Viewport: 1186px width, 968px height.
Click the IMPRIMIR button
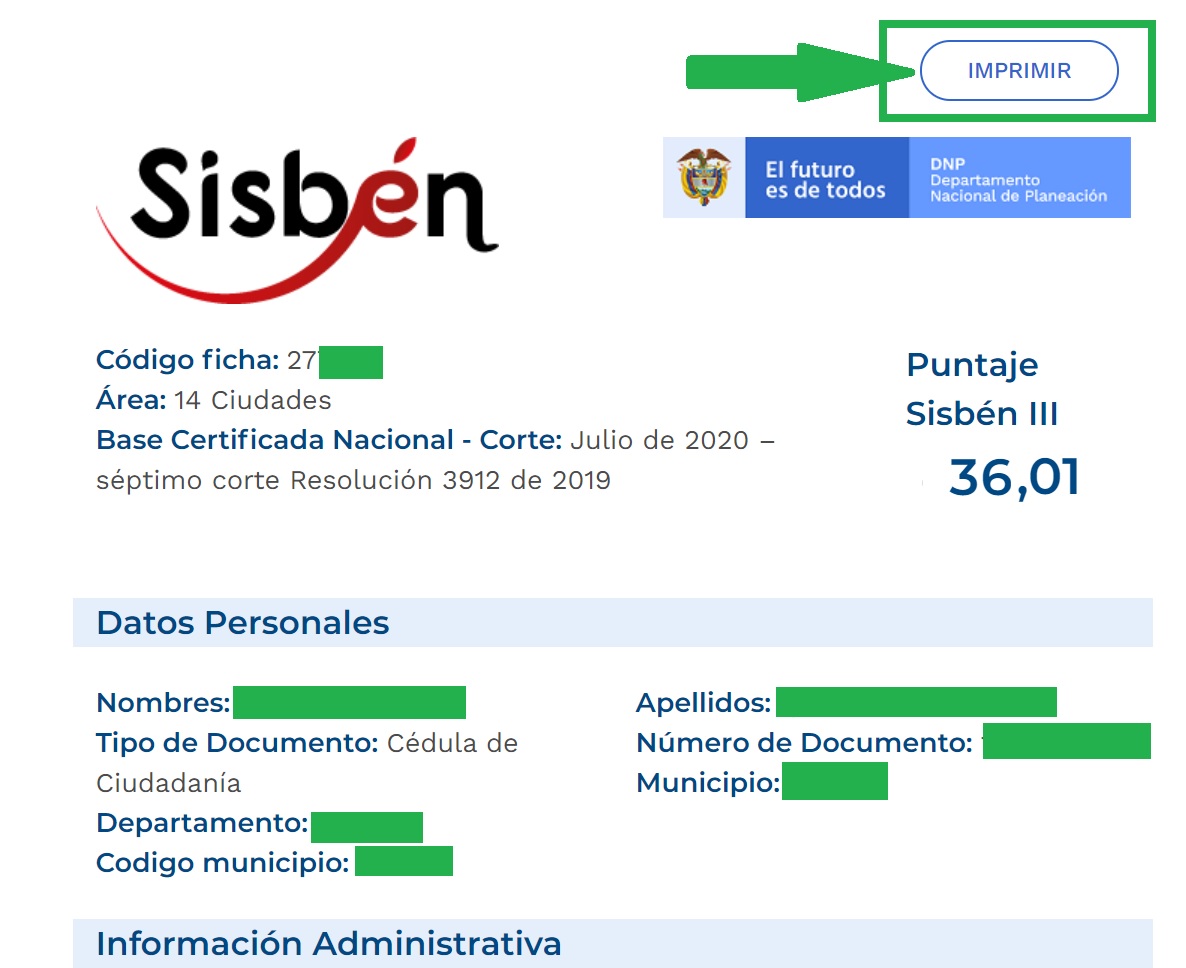[x=1018, y=71]
